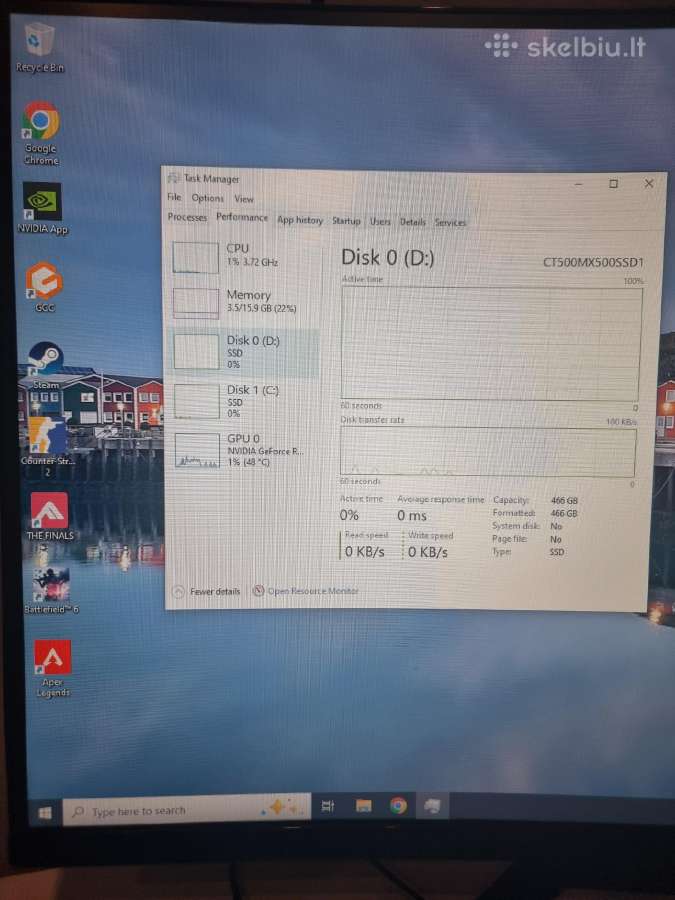The width and height of the screenshot is (675, 900).
Task: Switch to the Processes tab
Action: [187, 217]
